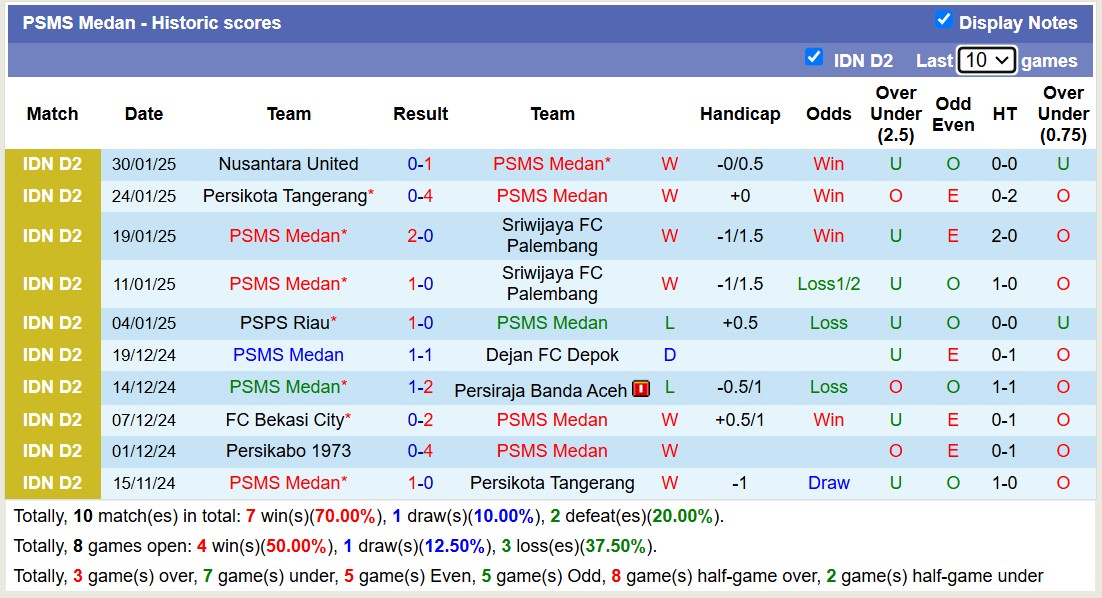
Task: Click the Handicap column header
Action: click(x=740, y=114)
